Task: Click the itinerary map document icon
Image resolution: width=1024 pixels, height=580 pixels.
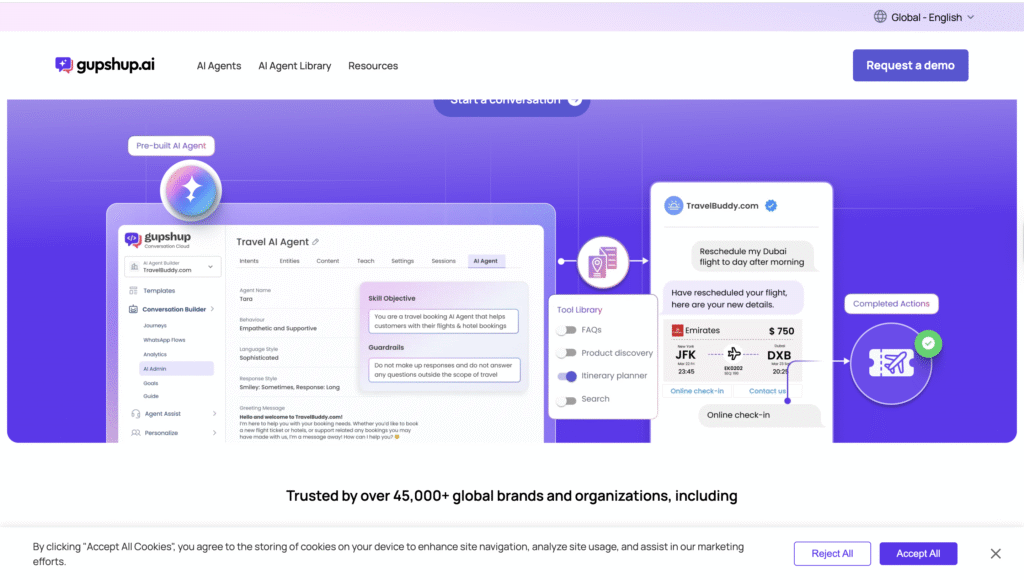Action: coord(603,262)
